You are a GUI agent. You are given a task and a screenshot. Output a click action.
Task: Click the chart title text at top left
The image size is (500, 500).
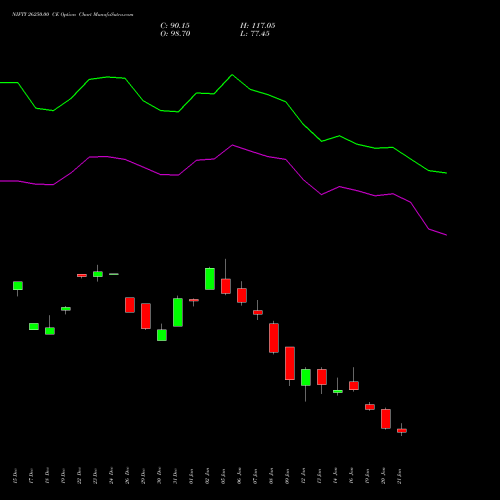click(x=73, y=15)
